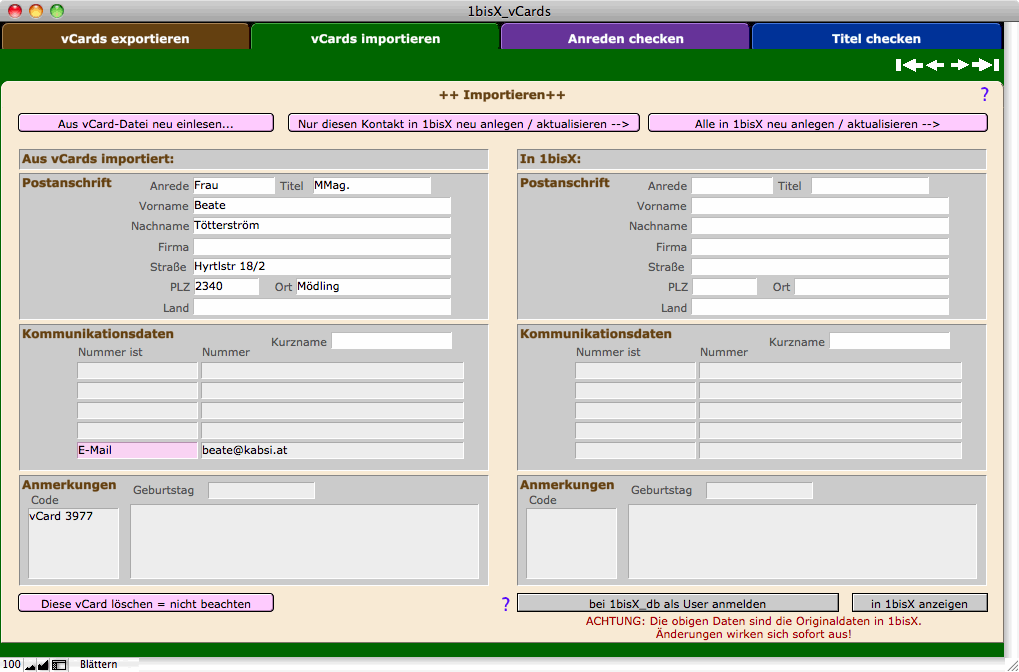Viewport: 1019px width, 672px height.
Task: Open the Anreden checken tab
Action: tap(625, 39)
